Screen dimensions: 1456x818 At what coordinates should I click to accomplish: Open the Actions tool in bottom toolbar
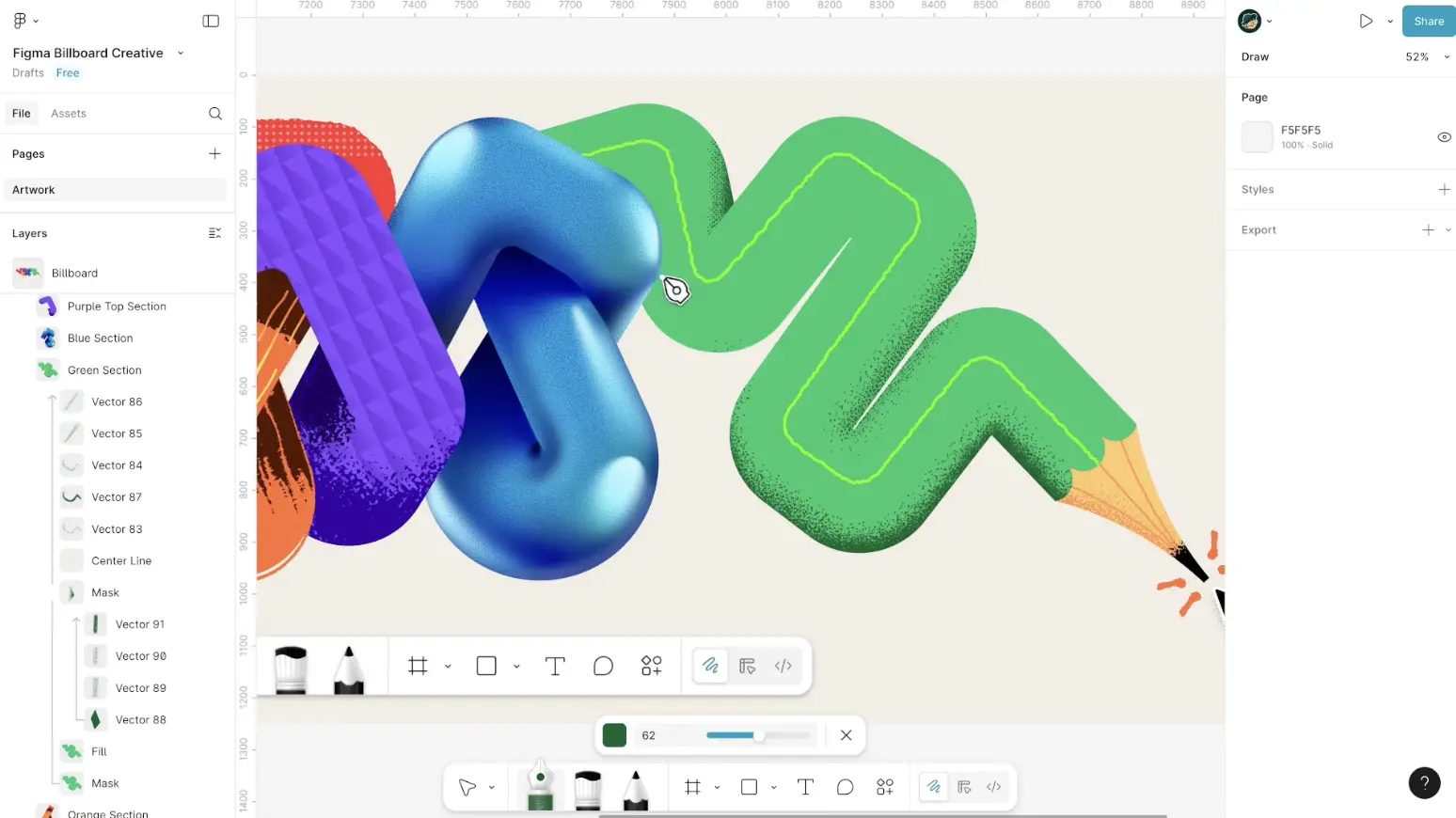(x=885, y=787)
